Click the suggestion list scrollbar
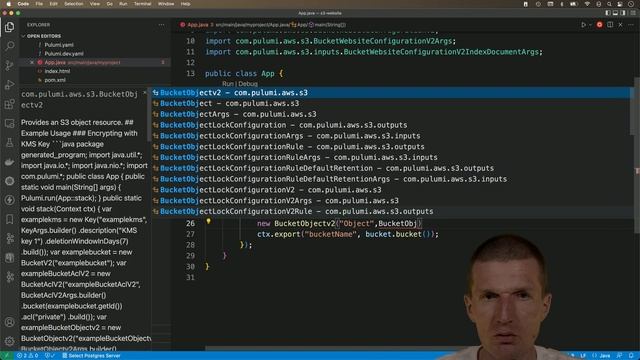The width and height of the screenshot is (640, 360). point(633,111)
